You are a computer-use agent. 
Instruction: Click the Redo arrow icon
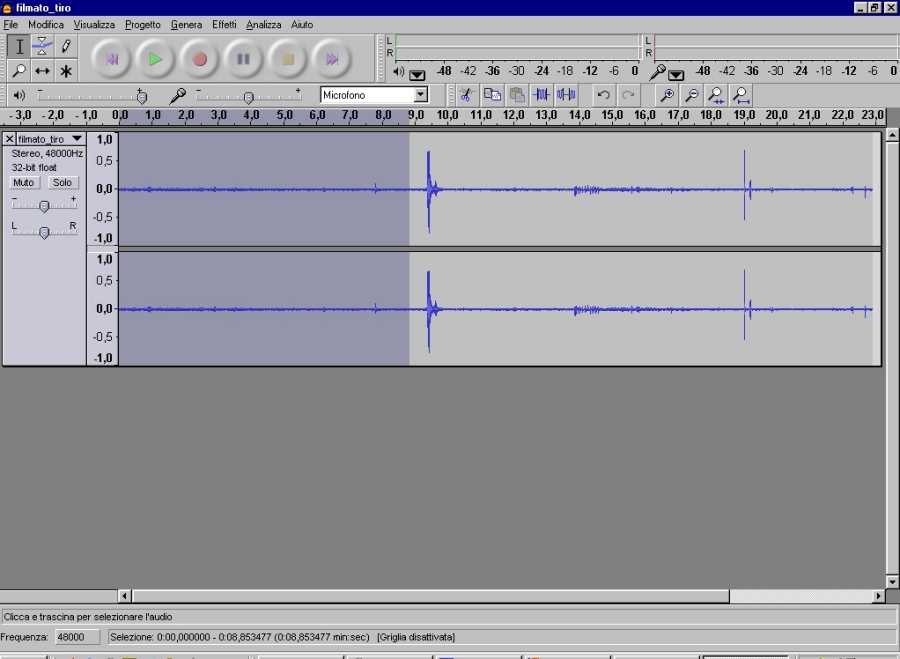628,95
